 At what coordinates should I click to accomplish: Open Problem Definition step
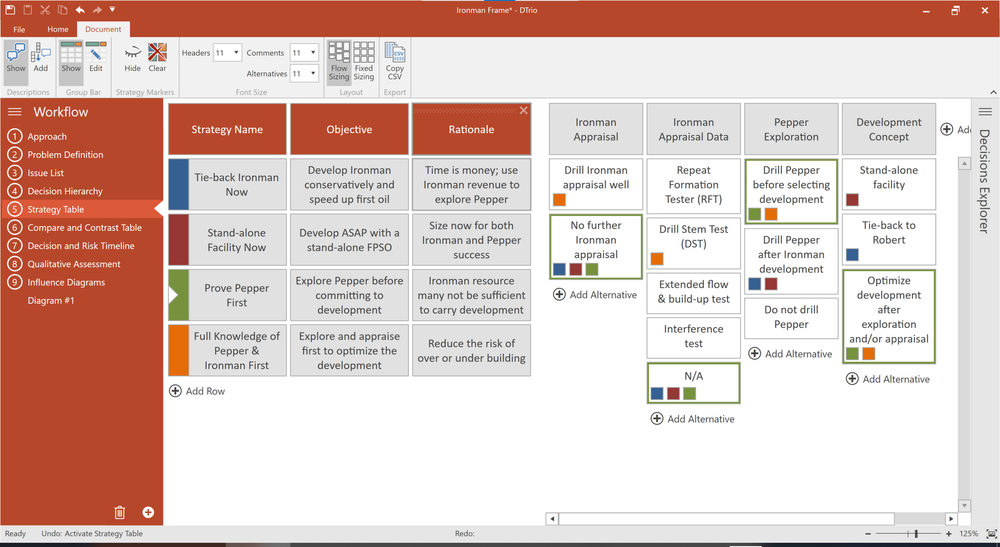(65, 154)
